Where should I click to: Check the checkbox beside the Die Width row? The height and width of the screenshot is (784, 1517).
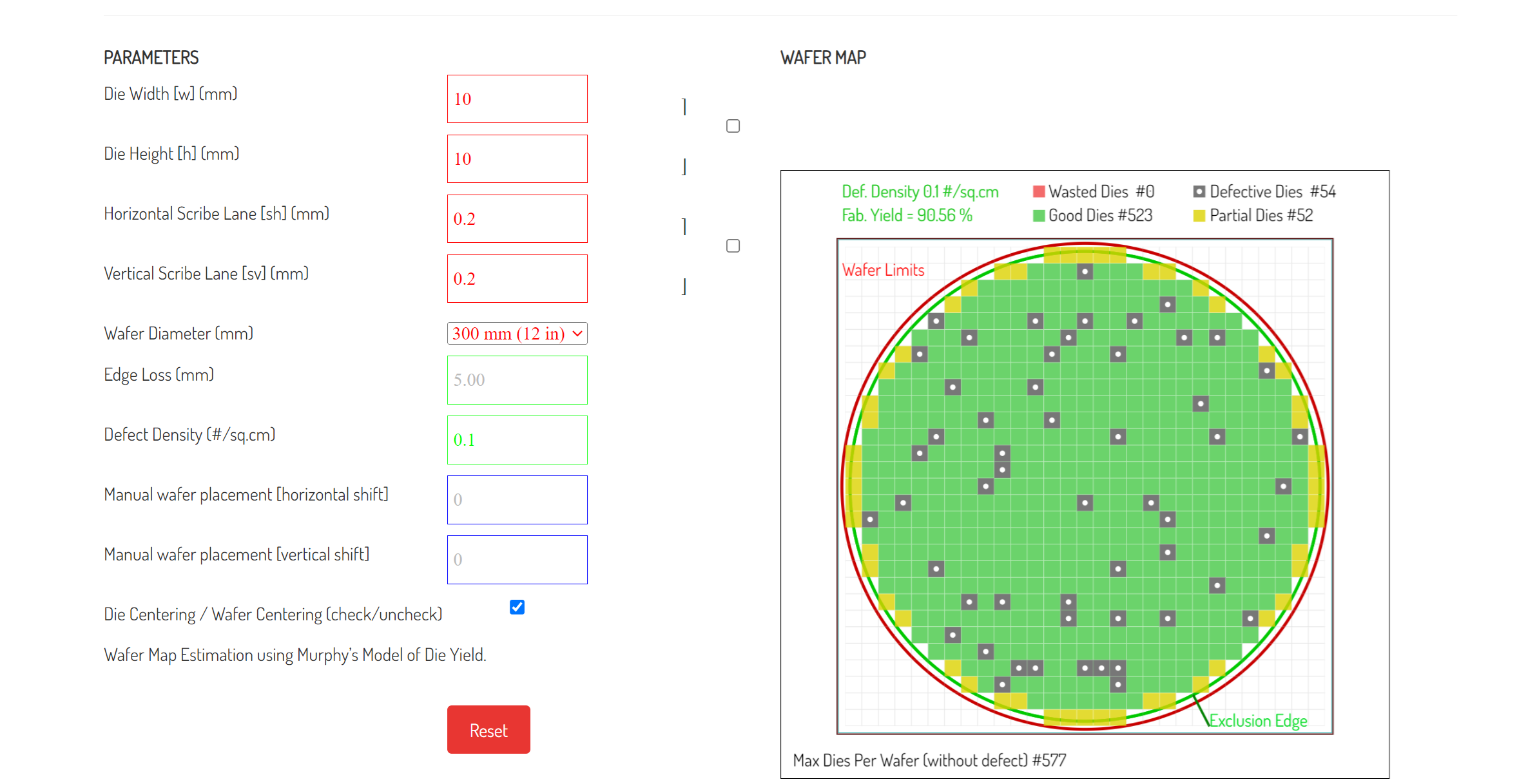[x=733, y=126]
